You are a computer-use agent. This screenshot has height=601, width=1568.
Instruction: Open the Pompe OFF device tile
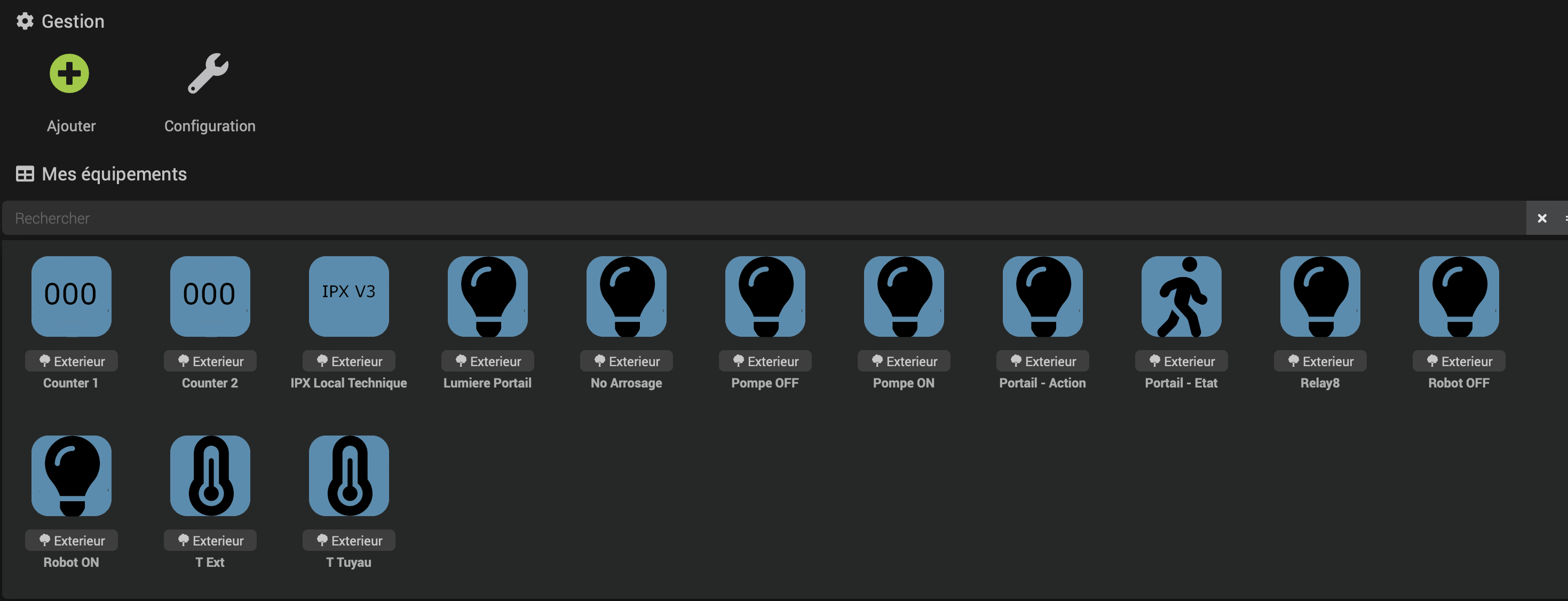[x=765, y=297]
